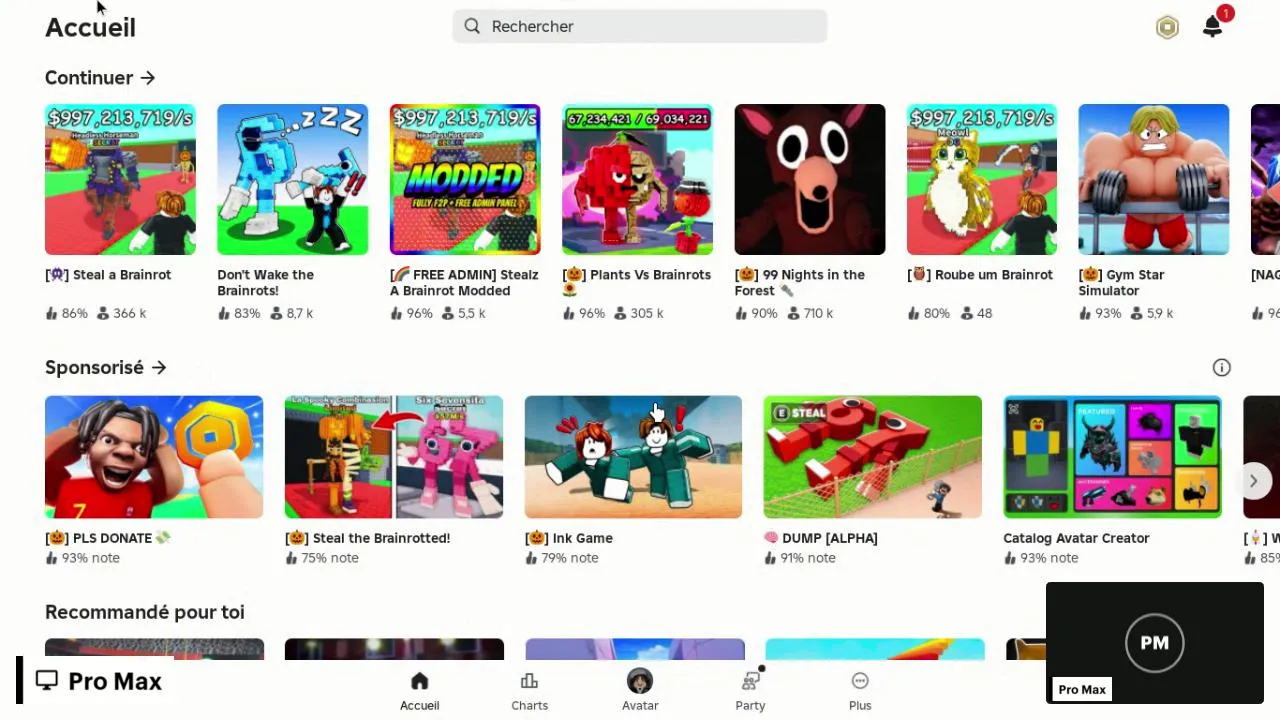Open 99 Nights in the Forest thumbnail
The width and height of the screenshot is (1280, 720).
point(810,179)
